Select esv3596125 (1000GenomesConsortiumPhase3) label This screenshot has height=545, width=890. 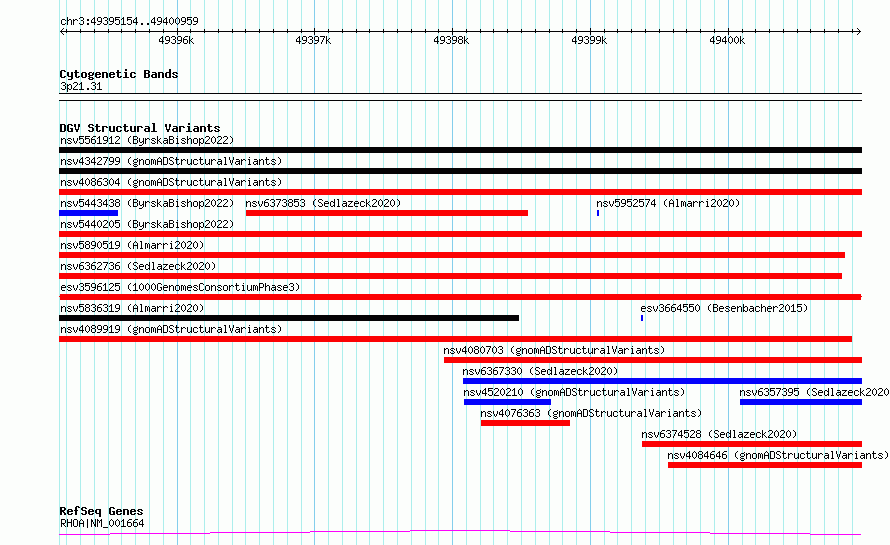point(180,287)
